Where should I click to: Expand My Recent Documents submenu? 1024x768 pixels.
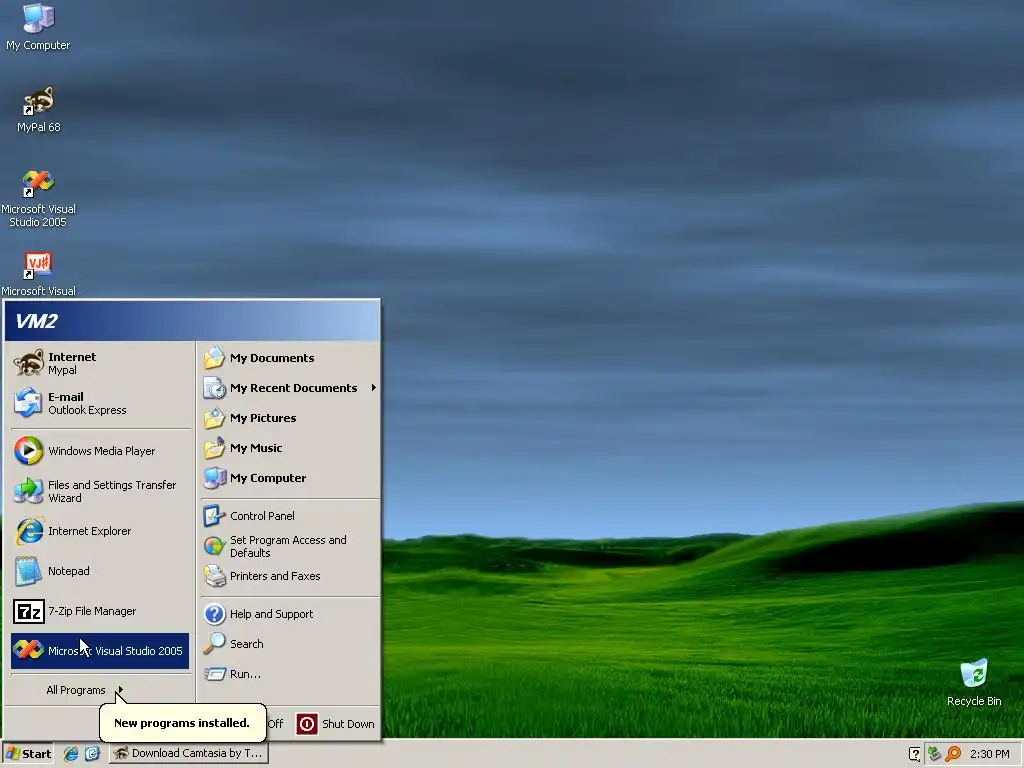[290, 388]
